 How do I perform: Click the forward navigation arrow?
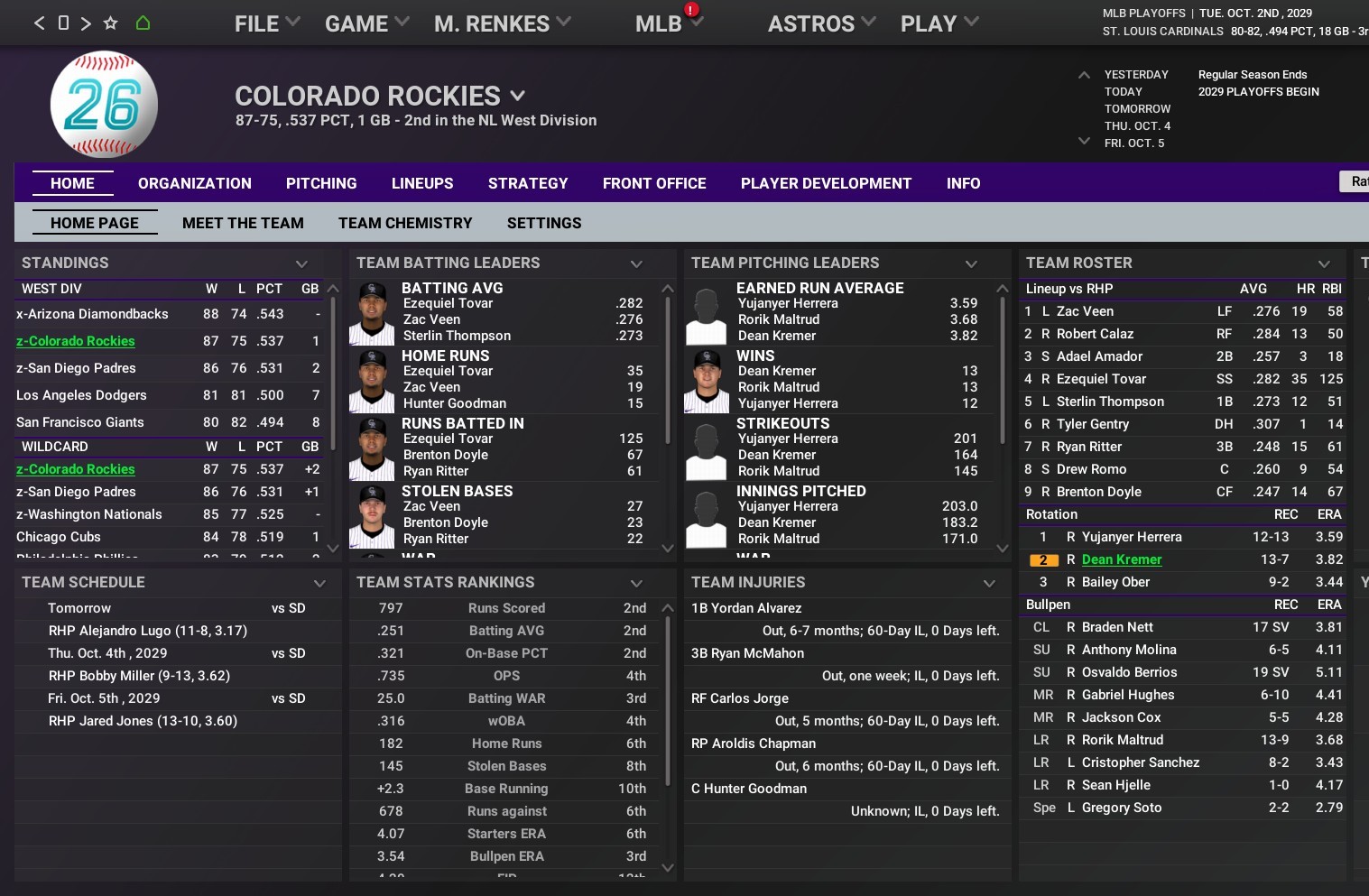click(x=86, y=23)
